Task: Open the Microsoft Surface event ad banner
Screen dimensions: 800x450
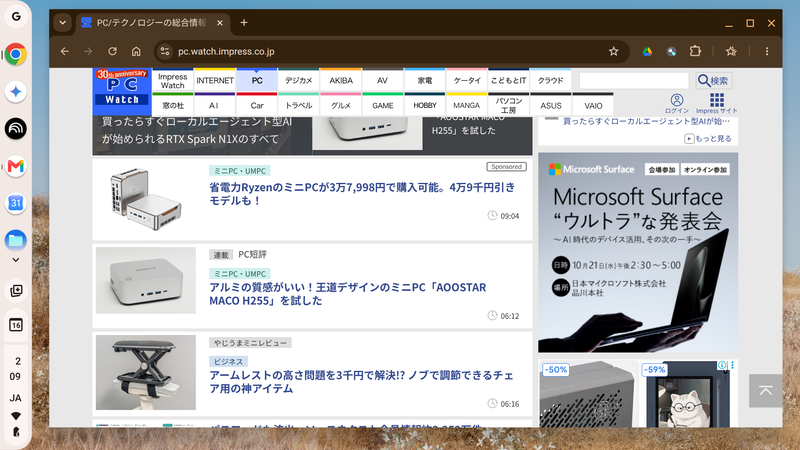Action: click(x=638, y=253)
